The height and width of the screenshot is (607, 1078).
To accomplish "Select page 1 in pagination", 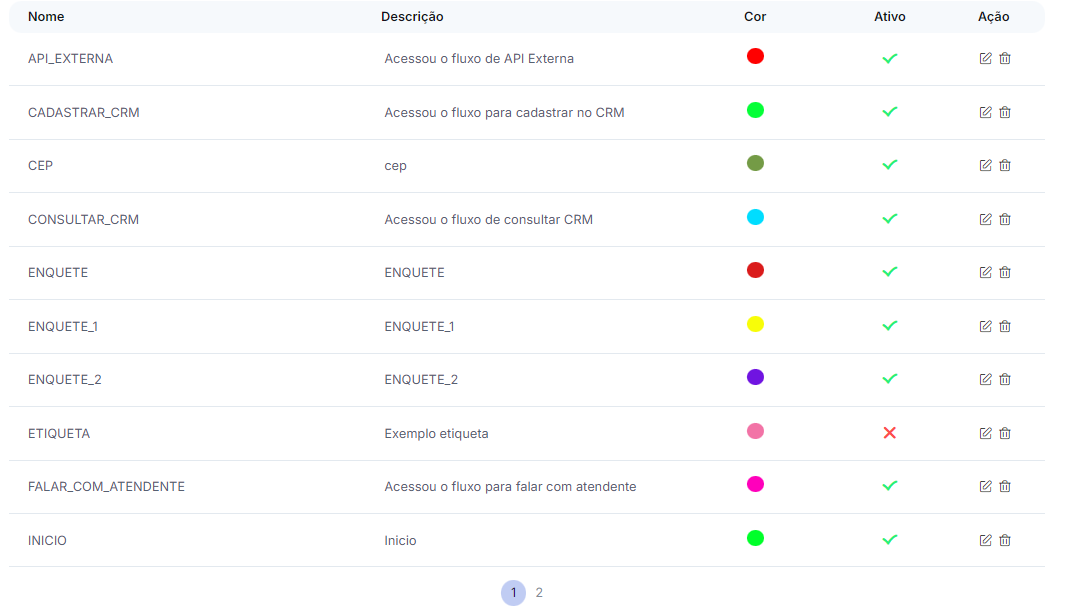I will coord(513,592).
